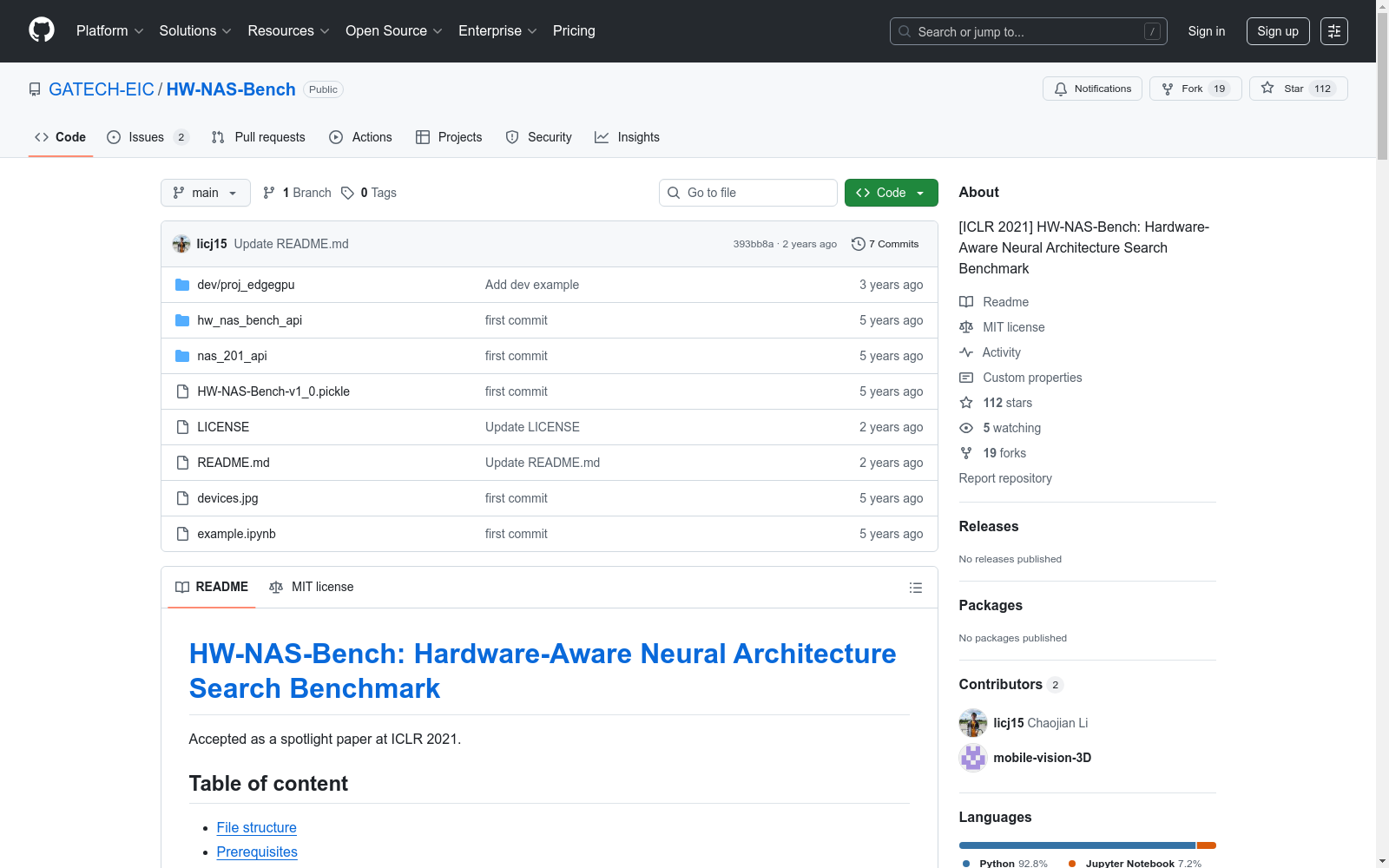The width and height of the screenshot is (1389, 868).
Task: Expand the Resources menu
Action: [x=289, y=31]
